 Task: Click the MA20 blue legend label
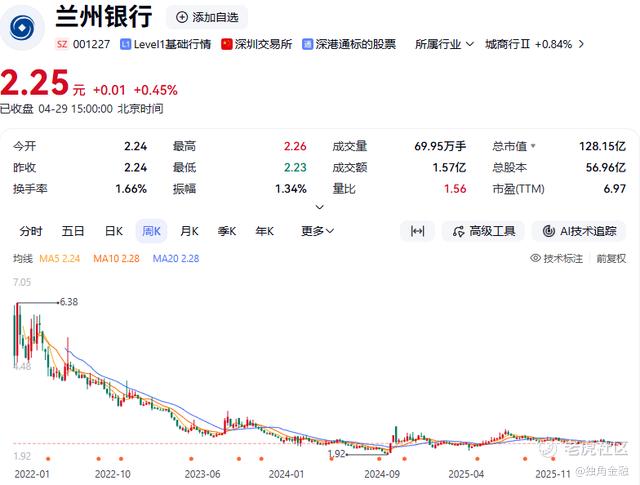[176, 258]
